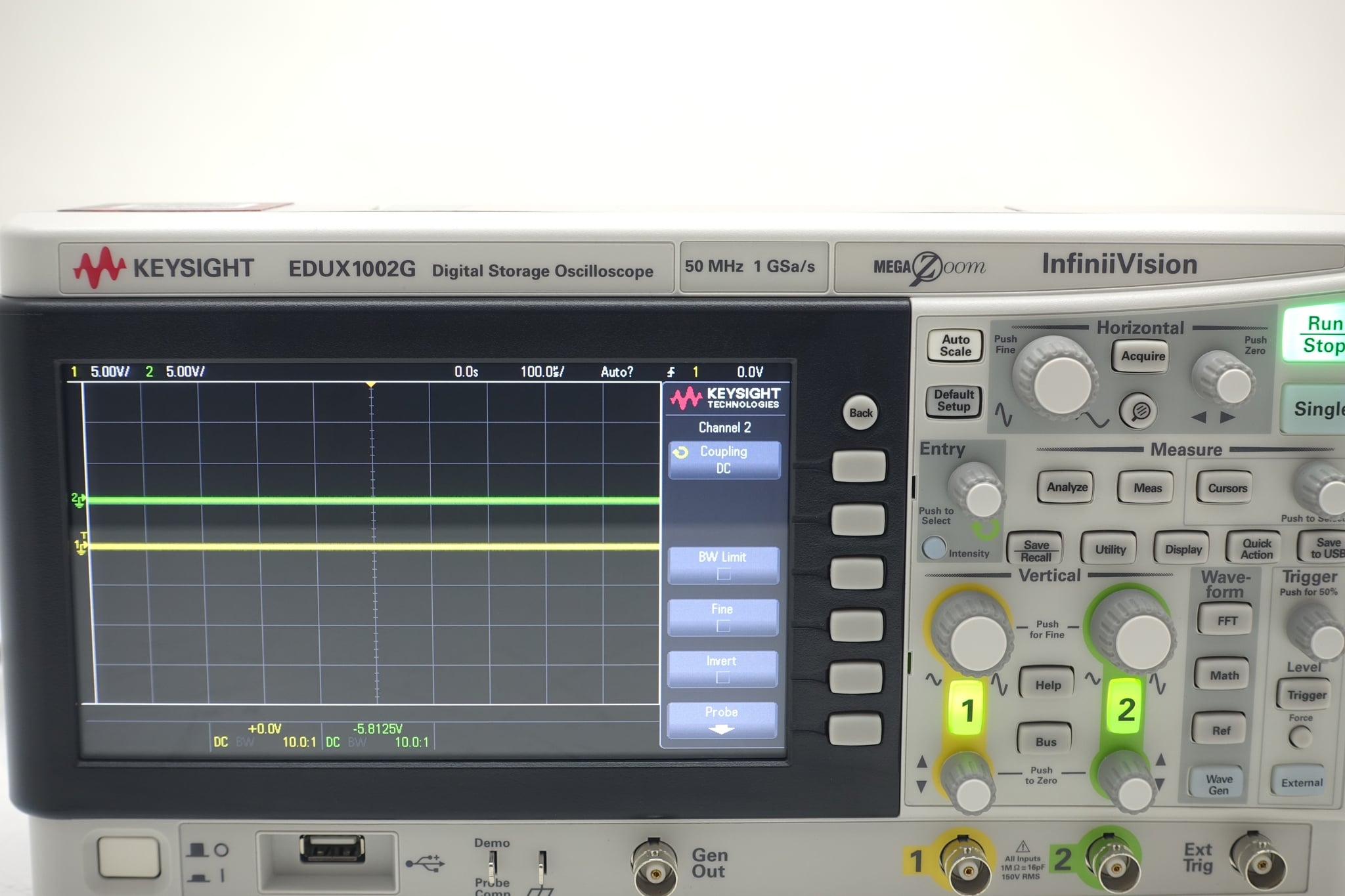
Task: Click the Bus button
Action: click(1046, 741)
